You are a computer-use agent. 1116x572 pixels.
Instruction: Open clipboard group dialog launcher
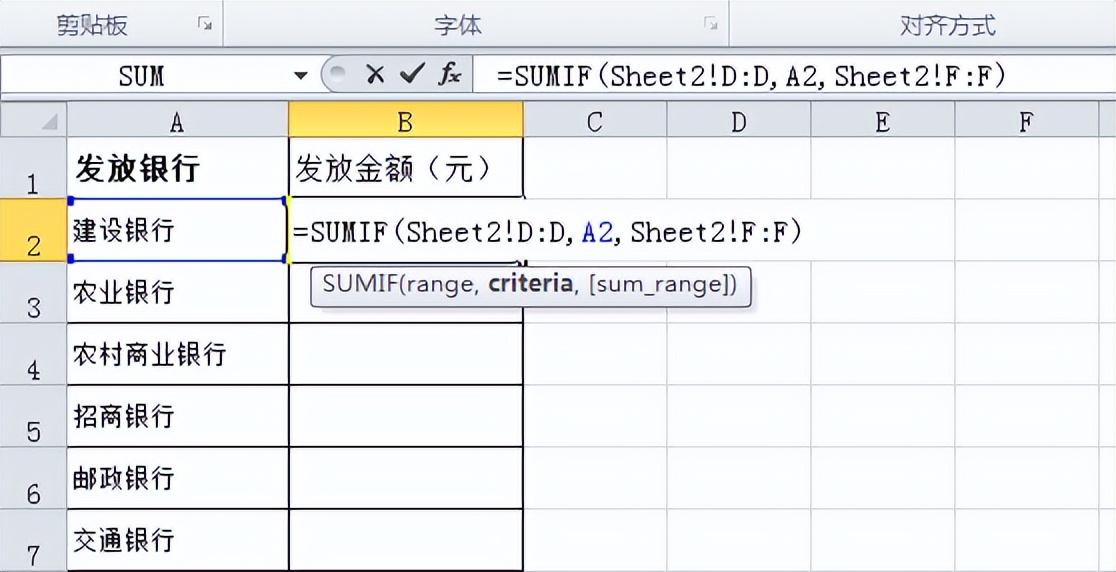205,24
